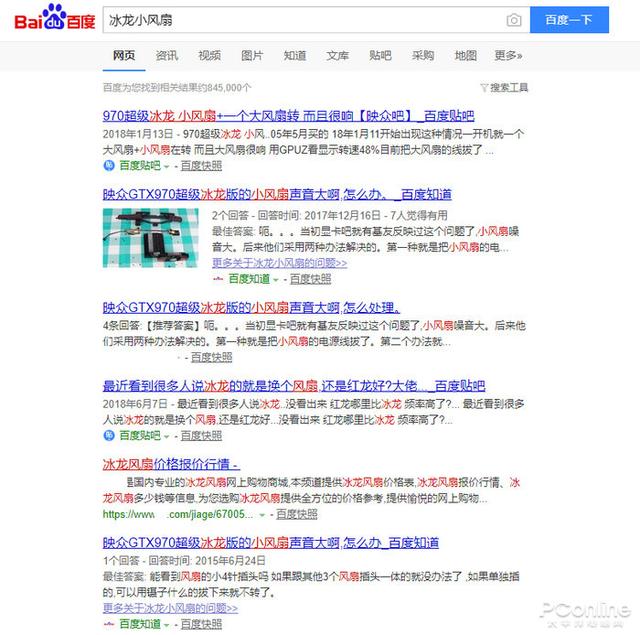This screenshot has width=640, height=635.
Task: Open 搜索工具 filter options
Action: [x=504, y=87]
